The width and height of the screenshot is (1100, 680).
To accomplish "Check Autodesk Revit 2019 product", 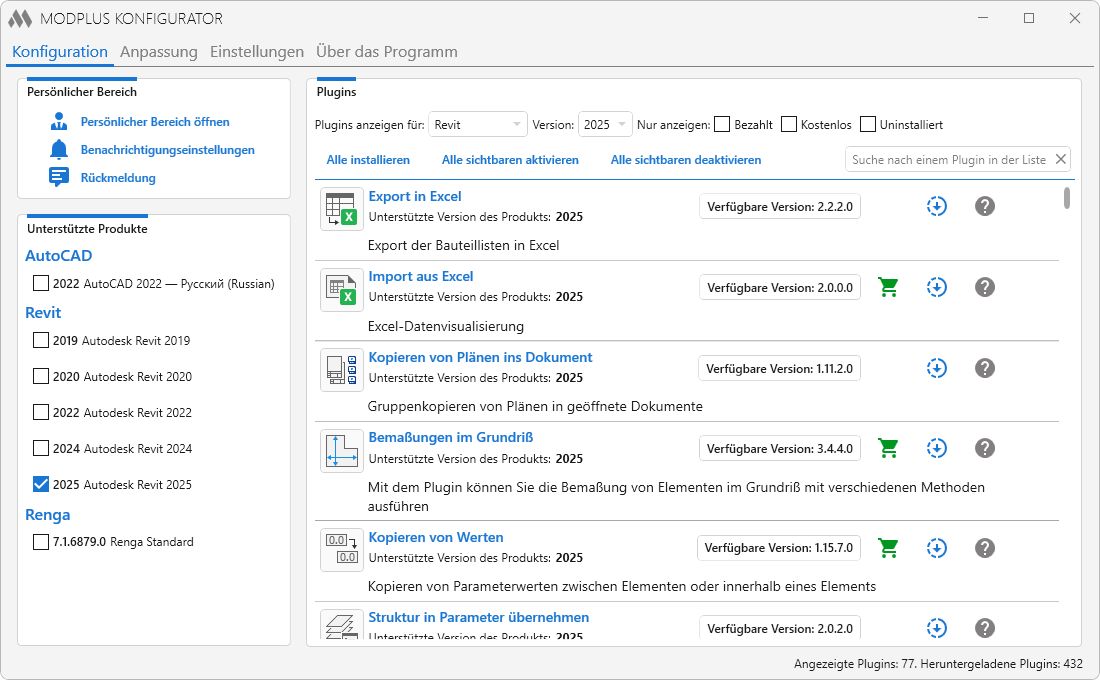I will pyautogui.click(x=41, y=340).
